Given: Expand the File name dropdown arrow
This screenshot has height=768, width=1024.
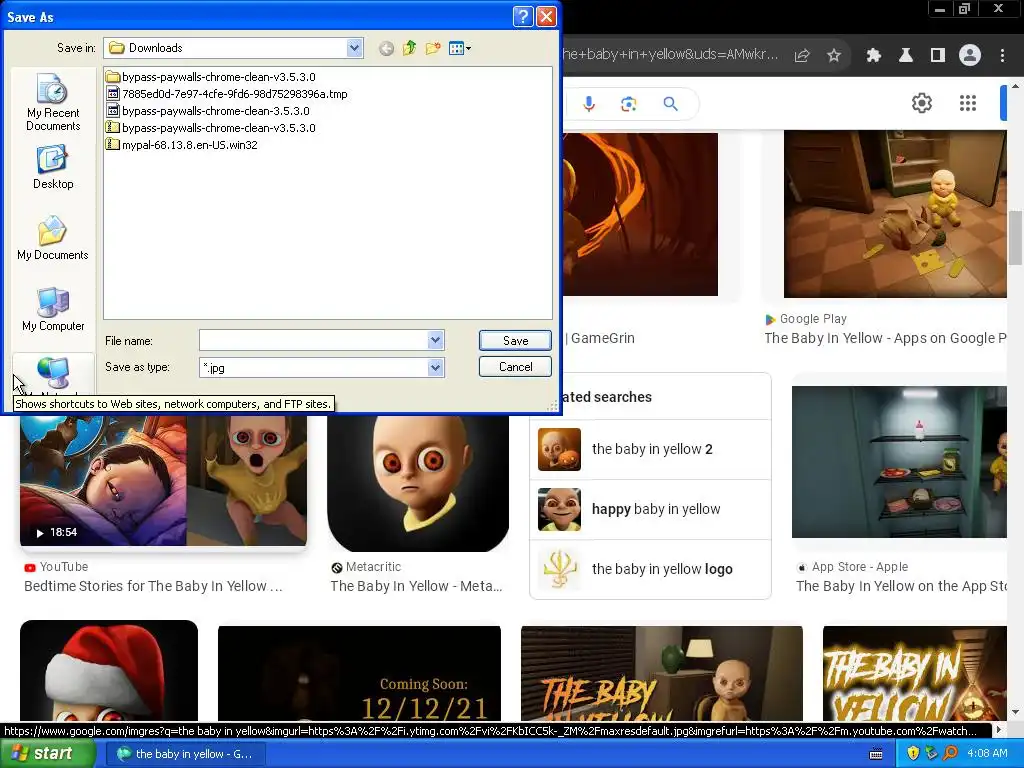Looking at the screenshot, I should 436,340.
